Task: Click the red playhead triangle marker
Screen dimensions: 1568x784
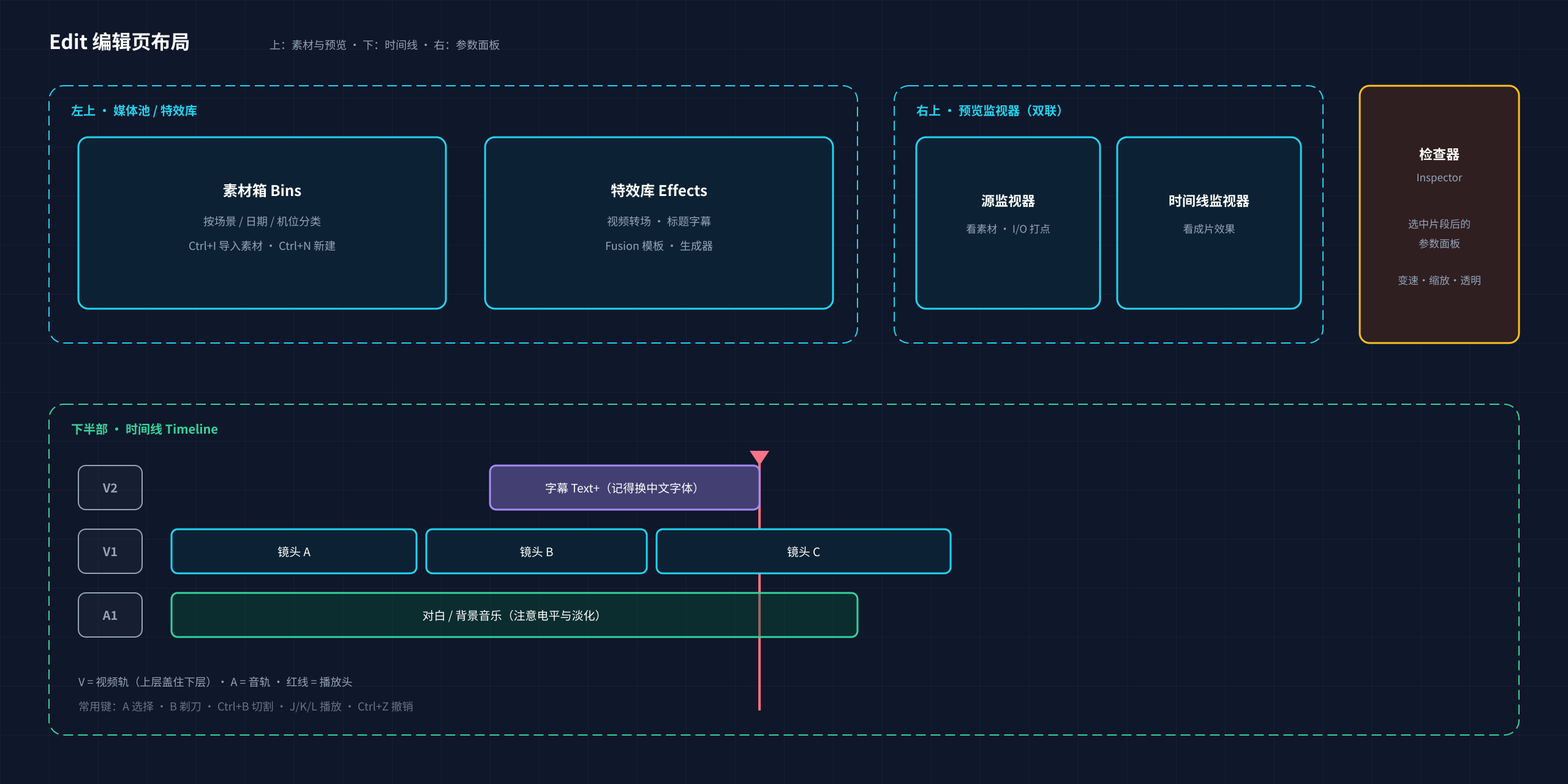Action: coord(759,458)
